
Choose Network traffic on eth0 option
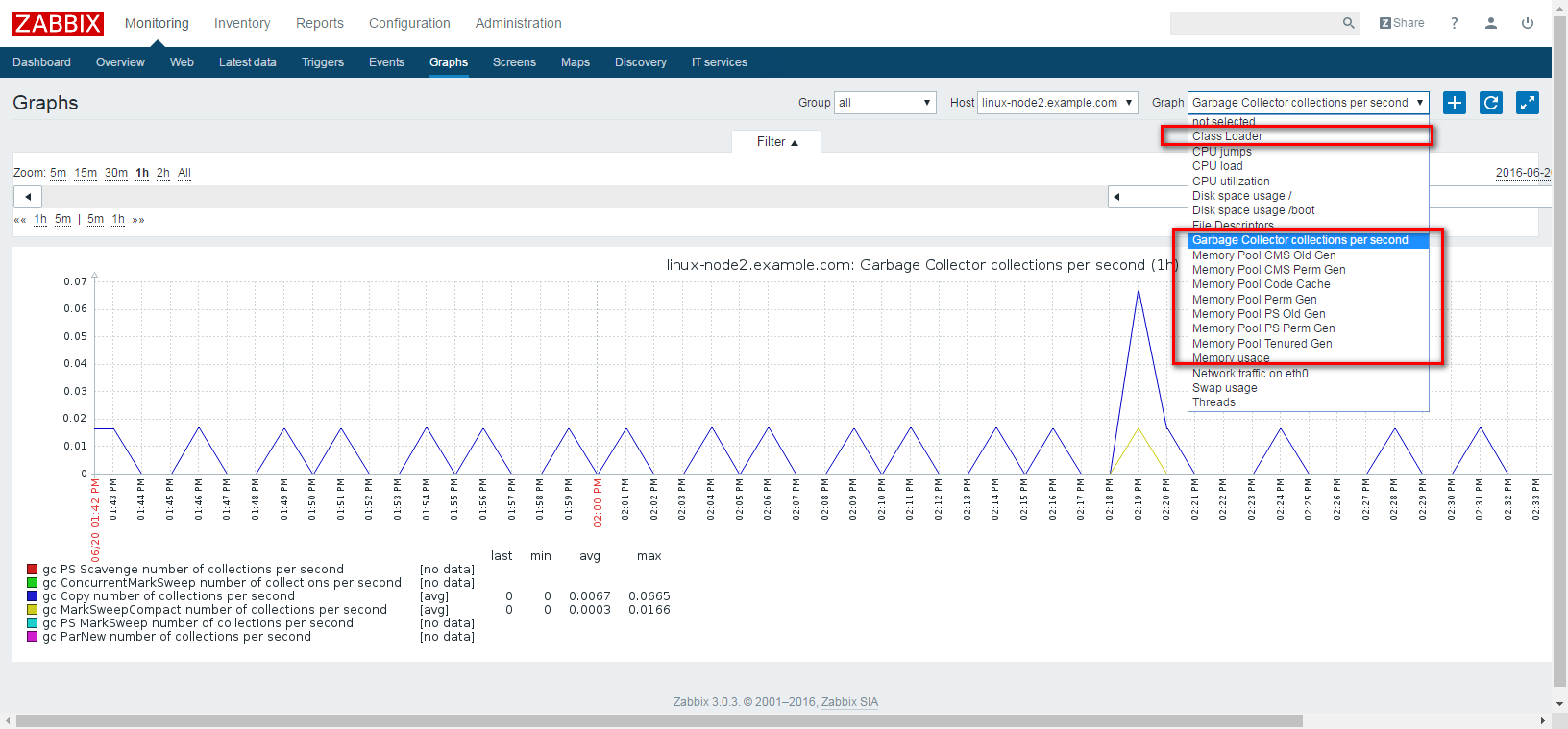(x=1308, y=374)
